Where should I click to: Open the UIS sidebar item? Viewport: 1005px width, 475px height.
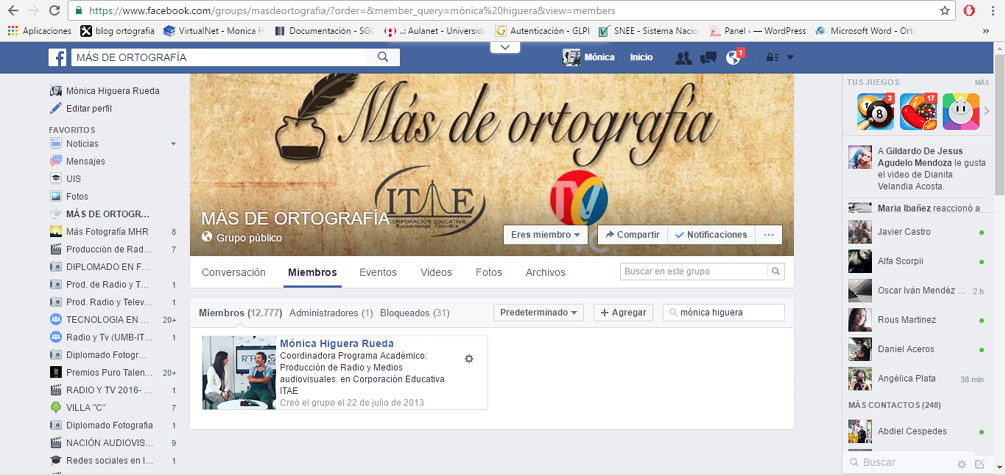pyautogui.click(x=73, y=179)
